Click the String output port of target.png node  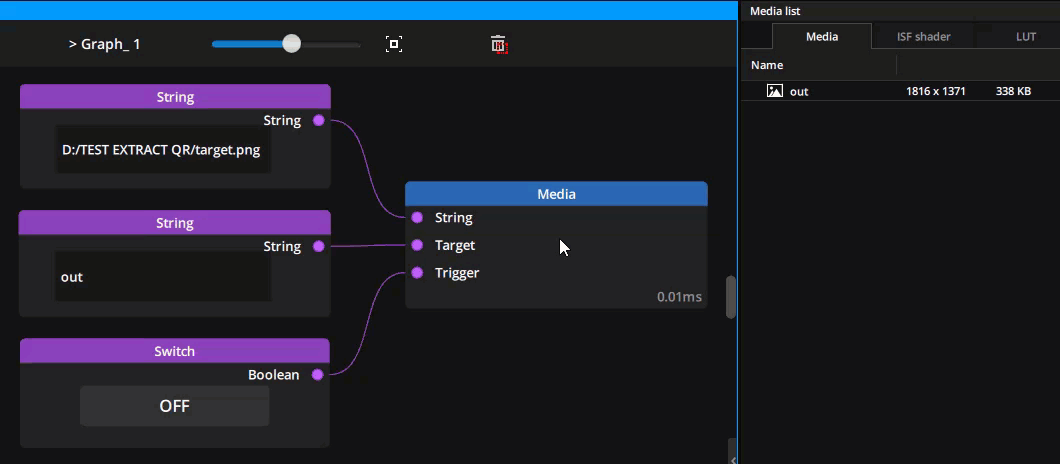point(318,120)
